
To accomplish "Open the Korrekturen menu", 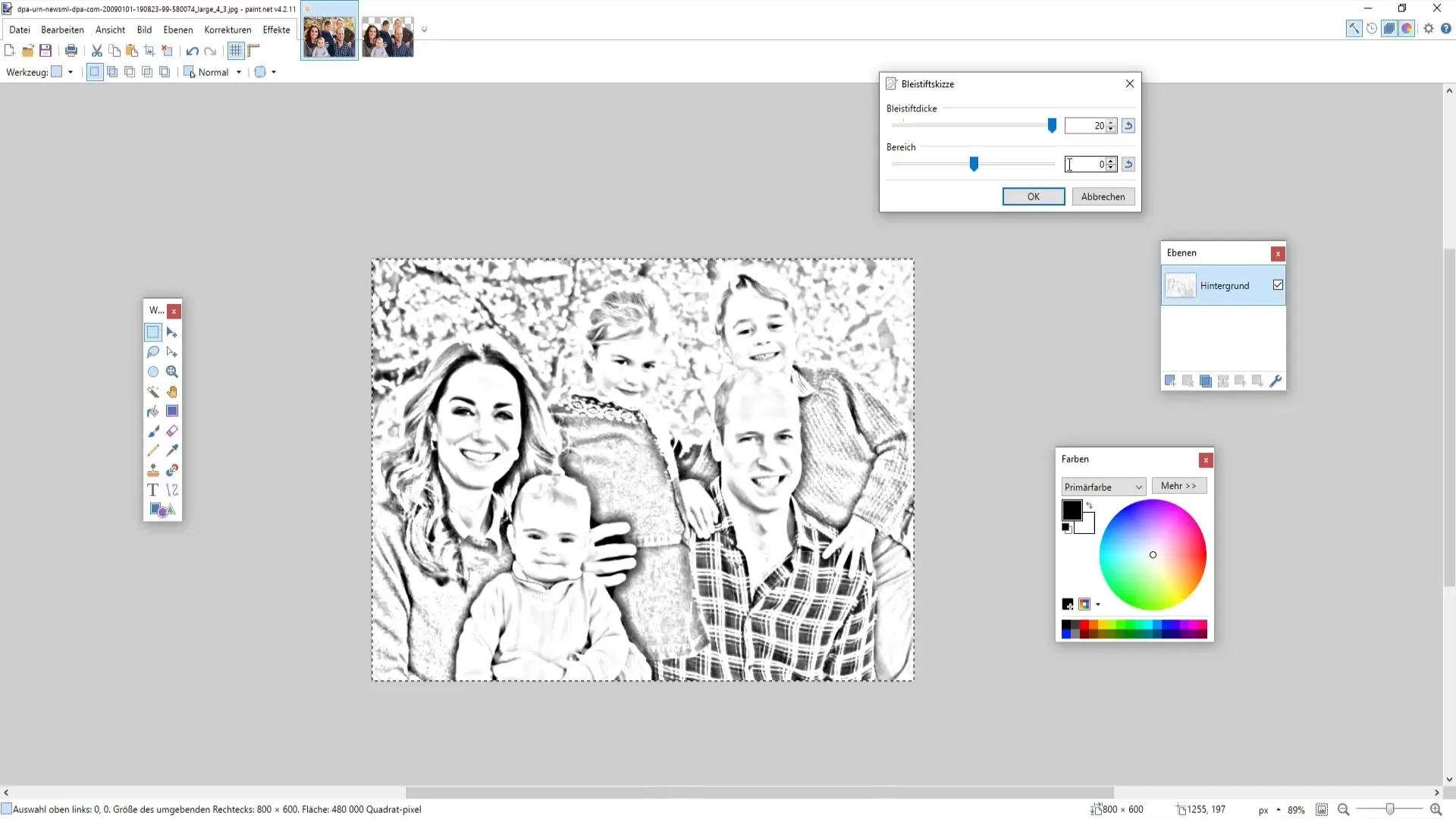I will [227, 30].
